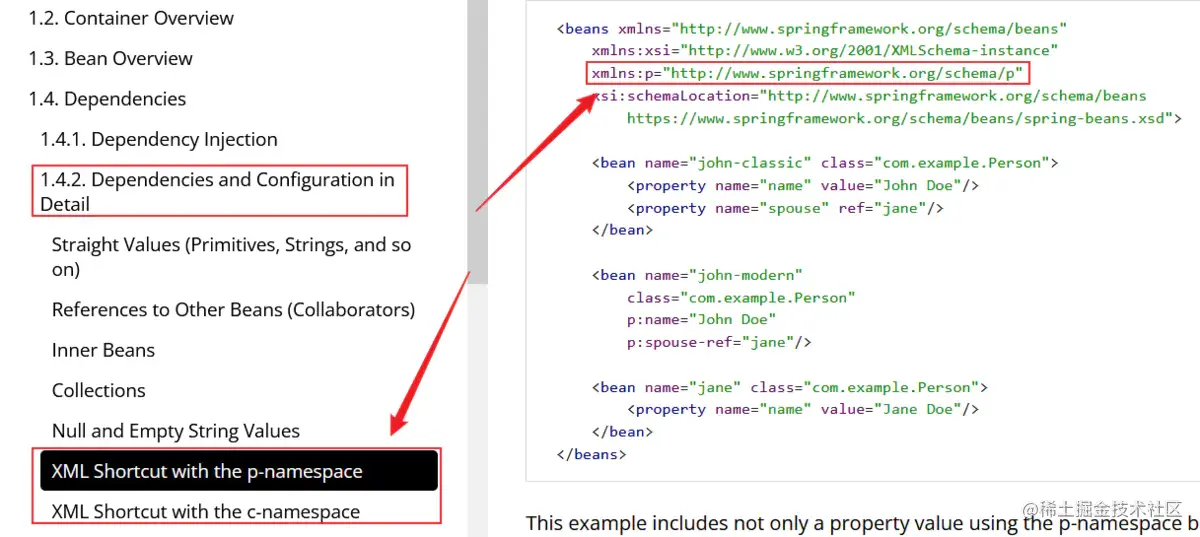Image resolution: width=1200 pixels, height=537 pixels.
Task: Select XML Shortcut with the p-namespace
Action: point(239,471)
